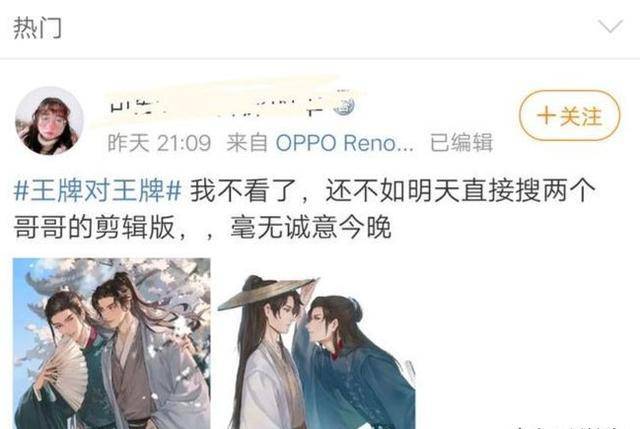Open the 热门 hot comments section

coord(38,28)
